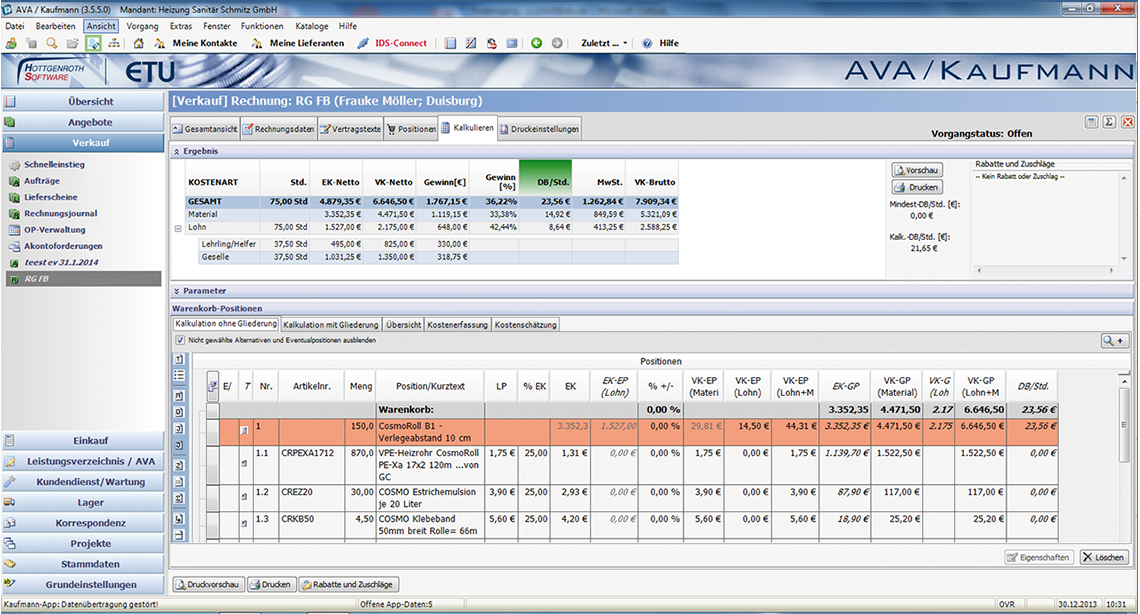
Task: Open the 'Zuletzt ...' dropdown
Action: coord(605,44)
